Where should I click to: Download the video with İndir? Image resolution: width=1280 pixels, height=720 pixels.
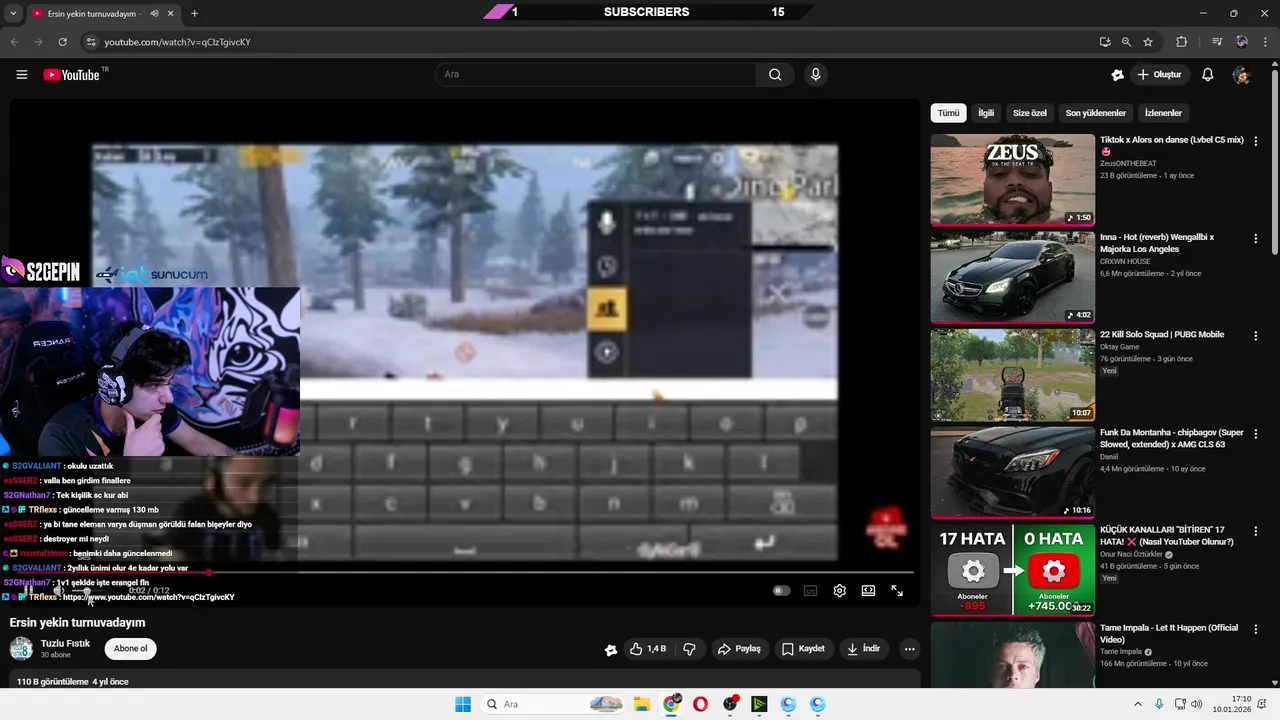[x=863, y=649]
